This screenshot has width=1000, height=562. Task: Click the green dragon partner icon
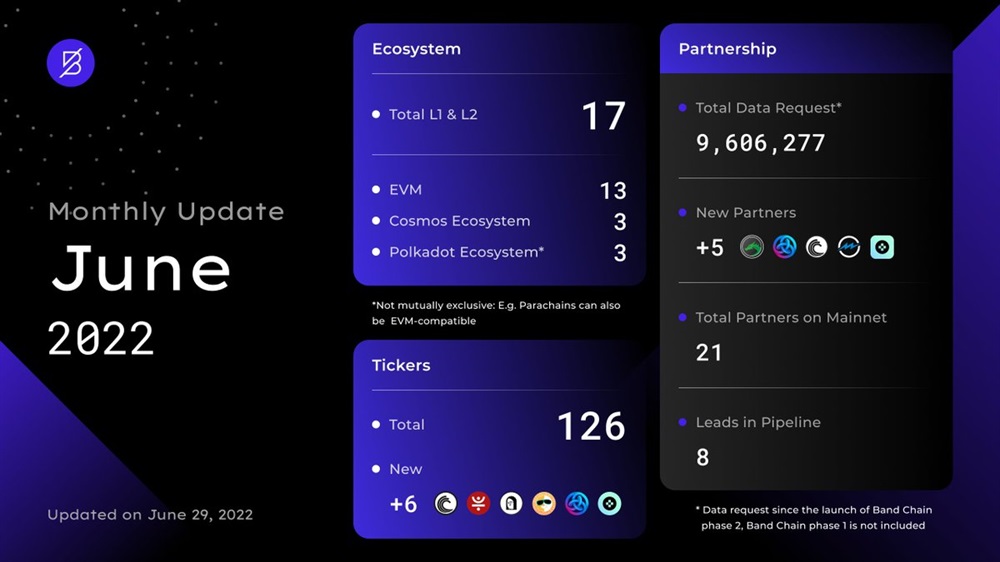[752, 247]
